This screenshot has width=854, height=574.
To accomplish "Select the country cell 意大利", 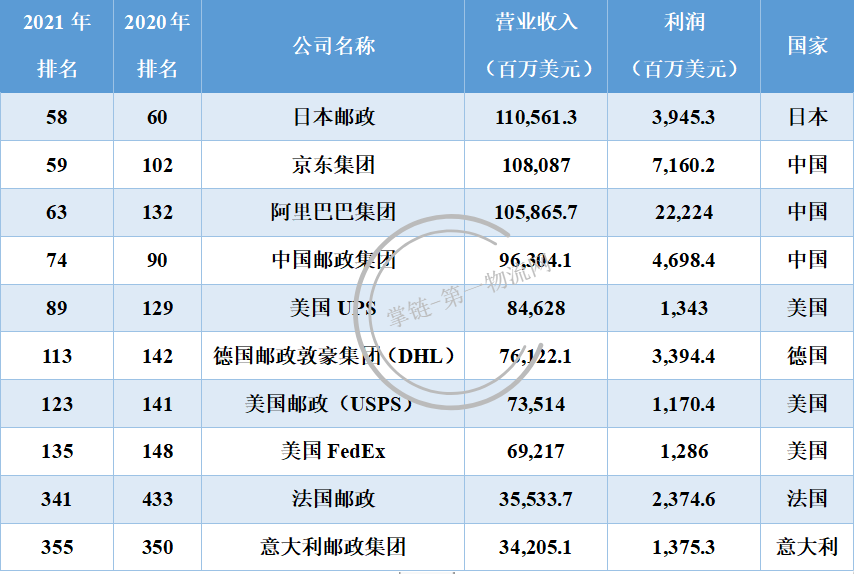I will pyautogui.click(x=807, y=547).
